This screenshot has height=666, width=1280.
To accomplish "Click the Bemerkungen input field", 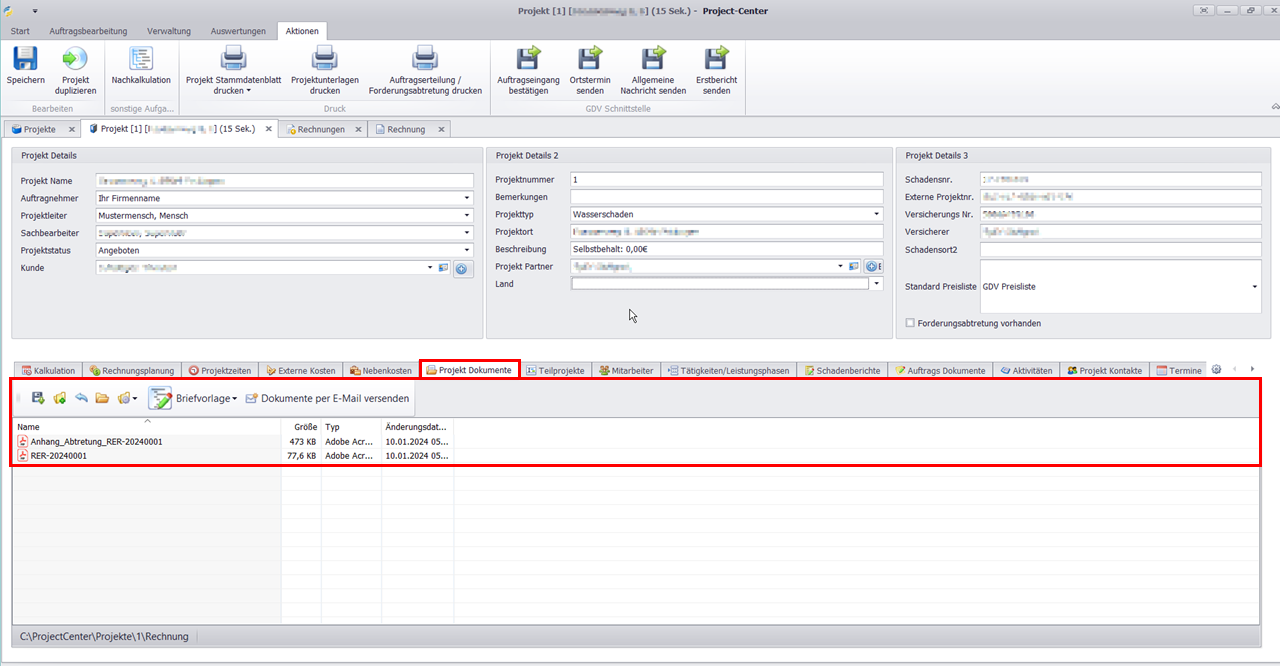I will pyautogui.click(x=726, y=197).
